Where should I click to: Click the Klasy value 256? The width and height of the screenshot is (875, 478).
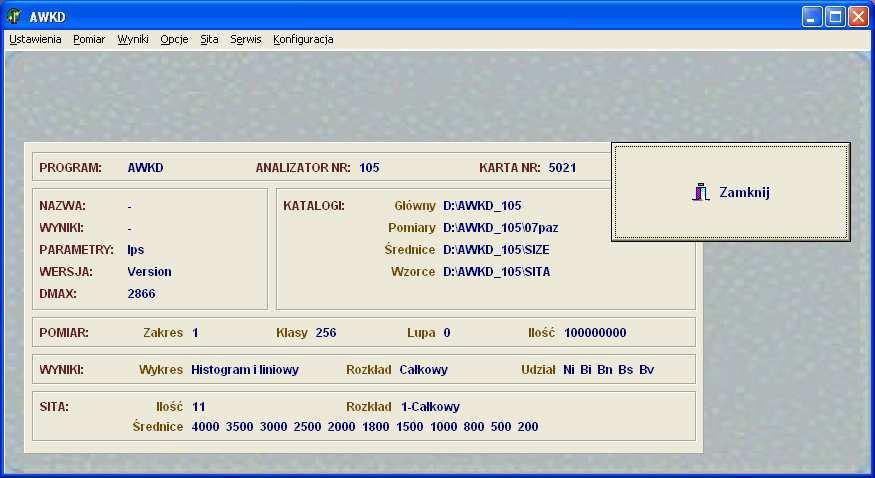(326, 333)
